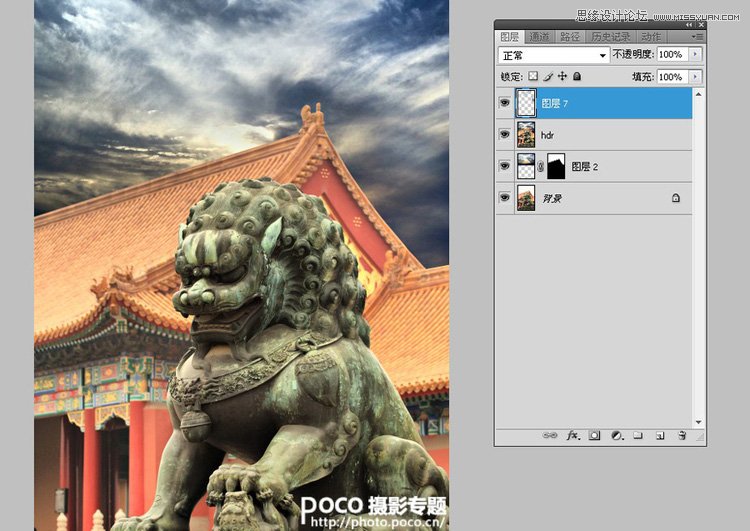
Task: Select the hdr layer thumbnail
Action: tap(526, 134)
